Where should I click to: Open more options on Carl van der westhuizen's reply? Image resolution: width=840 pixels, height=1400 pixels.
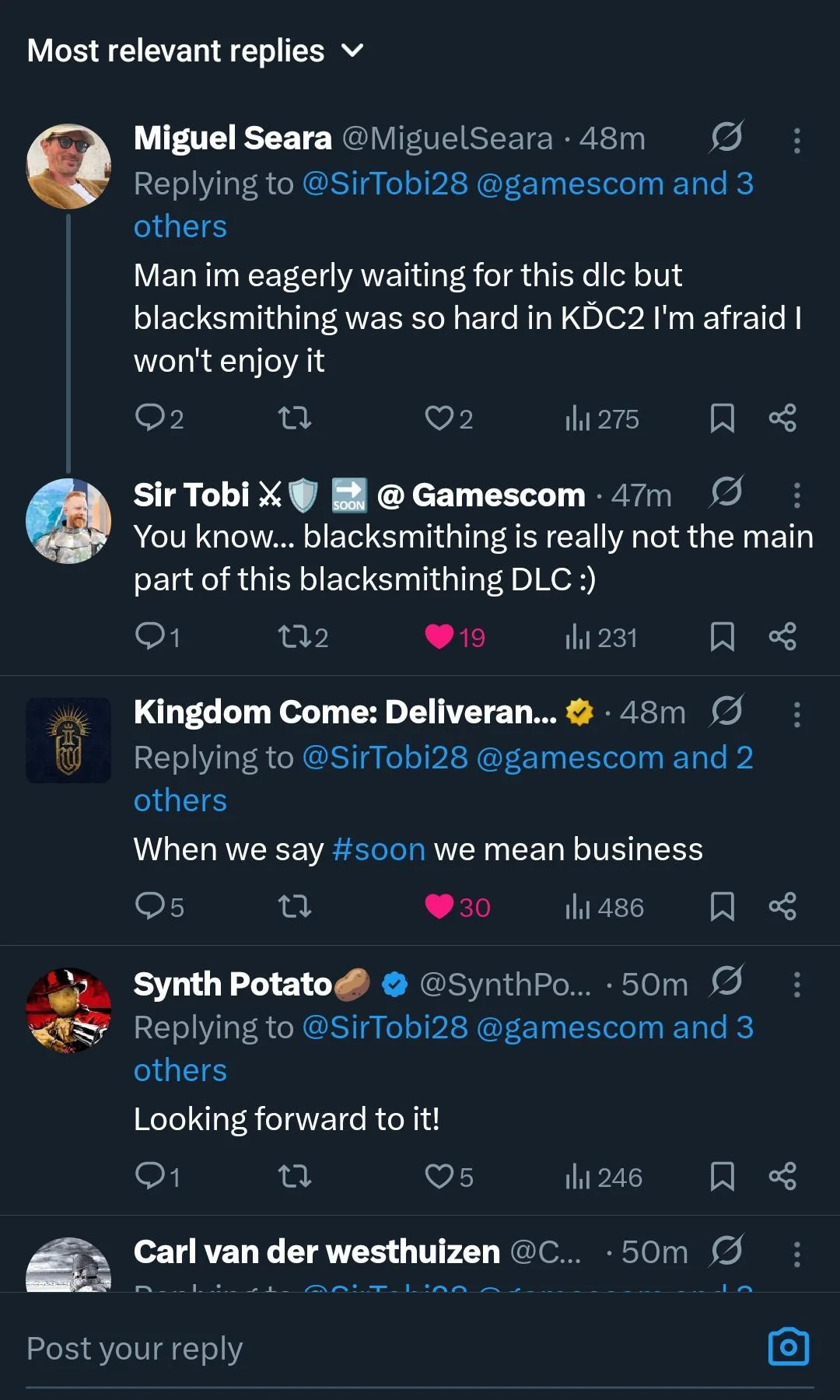point(796,1254)
